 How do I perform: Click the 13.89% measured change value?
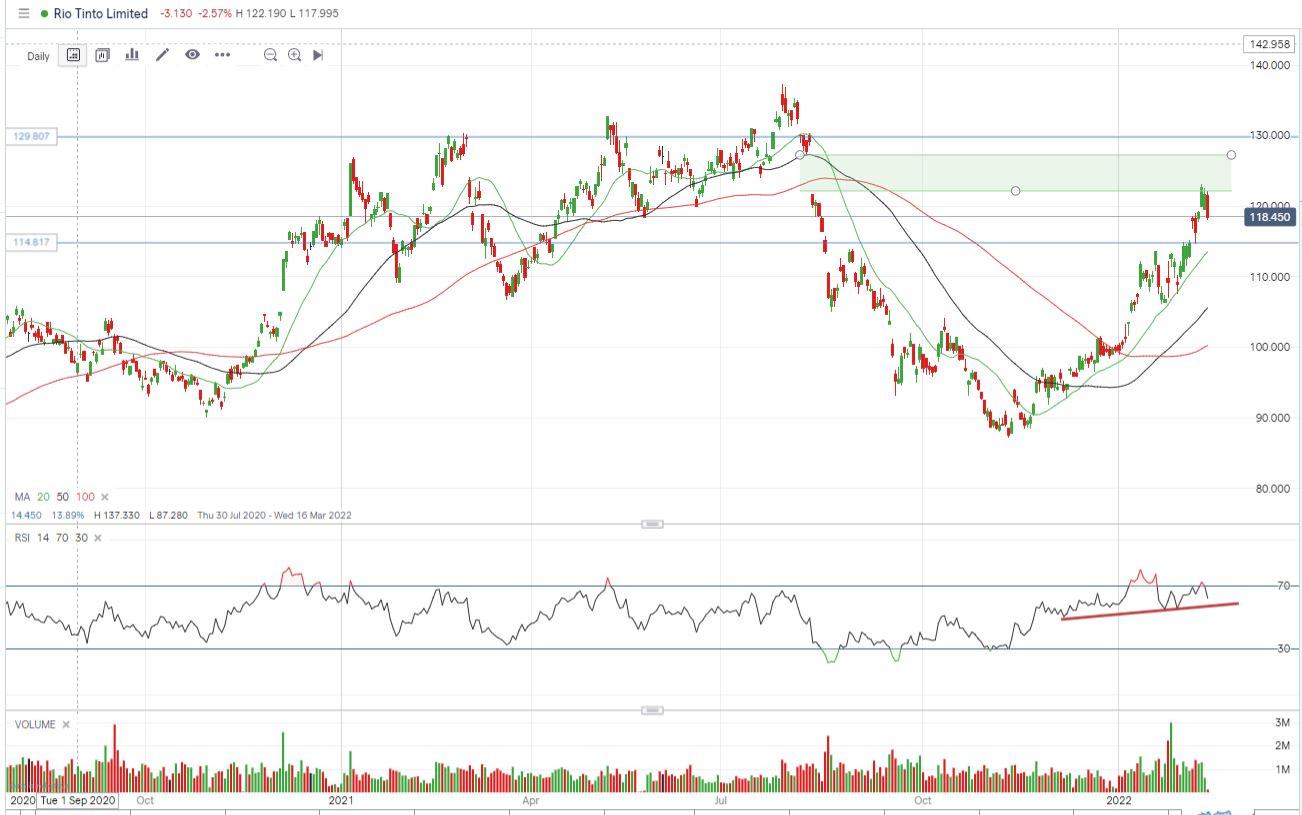pos(67,515)
